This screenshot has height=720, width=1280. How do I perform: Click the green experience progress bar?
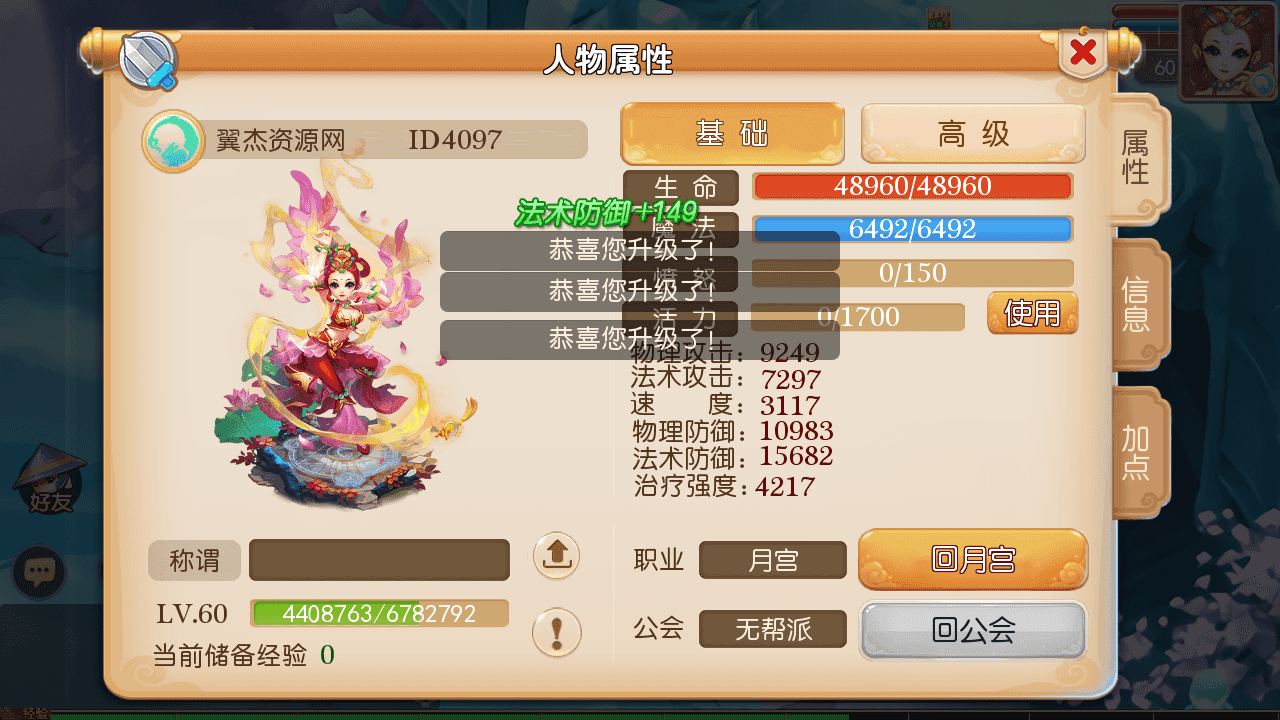tap(380, 613)
